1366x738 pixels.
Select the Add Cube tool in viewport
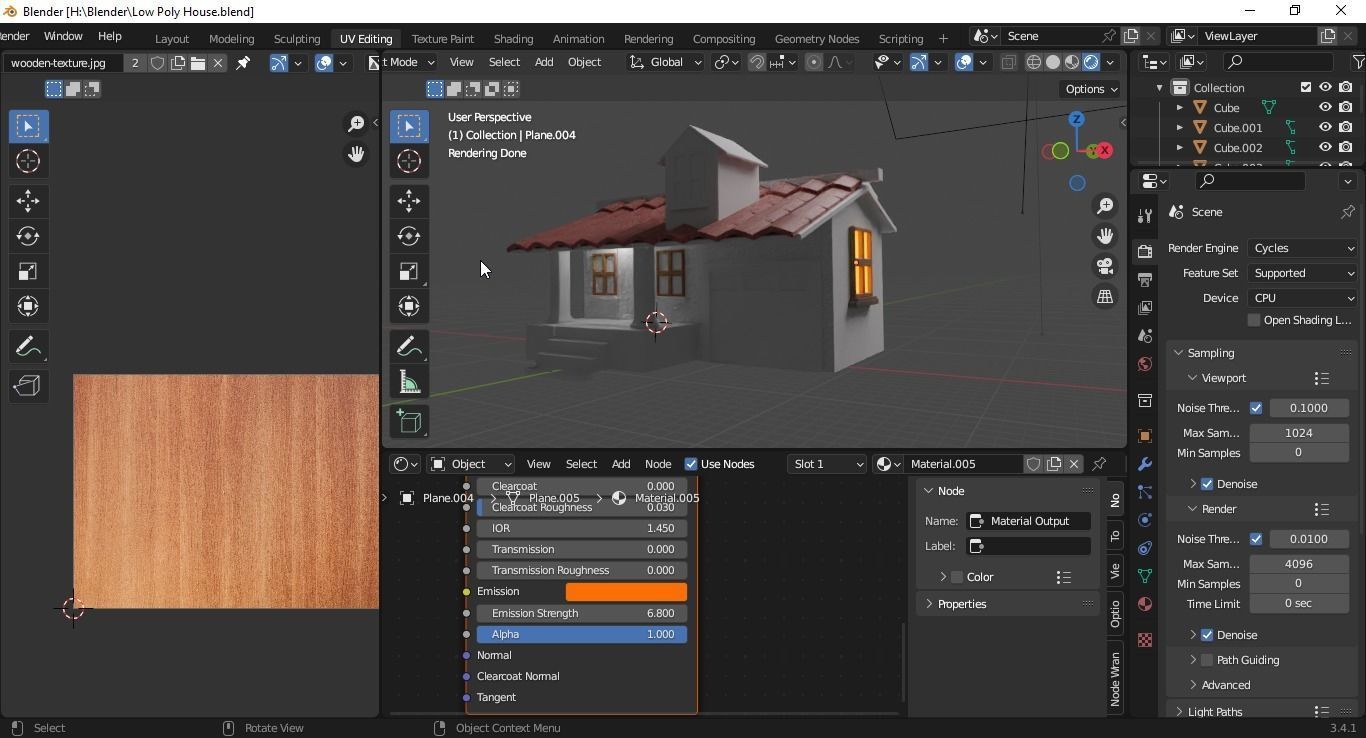click(x=408, y=421)
